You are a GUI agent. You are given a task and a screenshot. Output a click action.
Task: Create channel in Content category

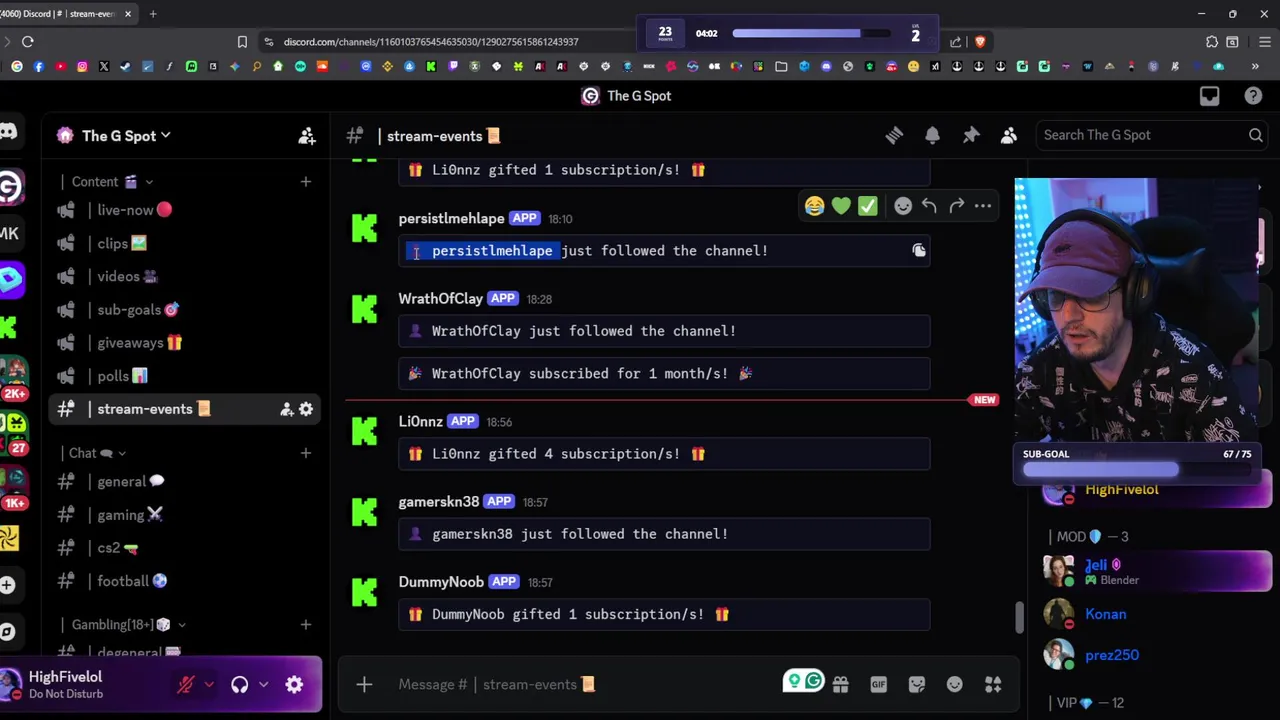click(306, 182)
